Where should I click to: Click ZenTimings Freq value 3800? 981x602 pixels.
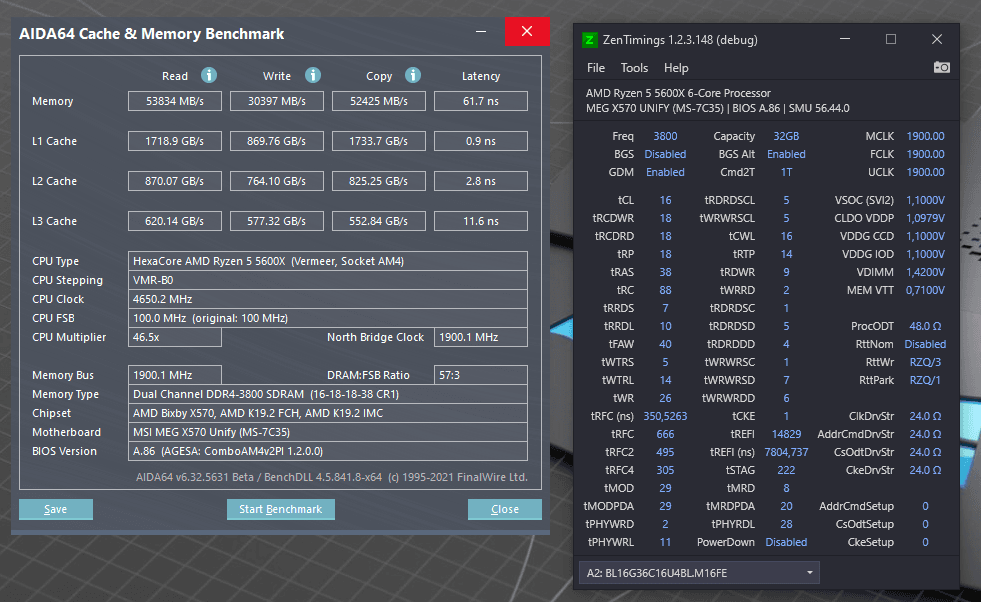click(665, 136)
